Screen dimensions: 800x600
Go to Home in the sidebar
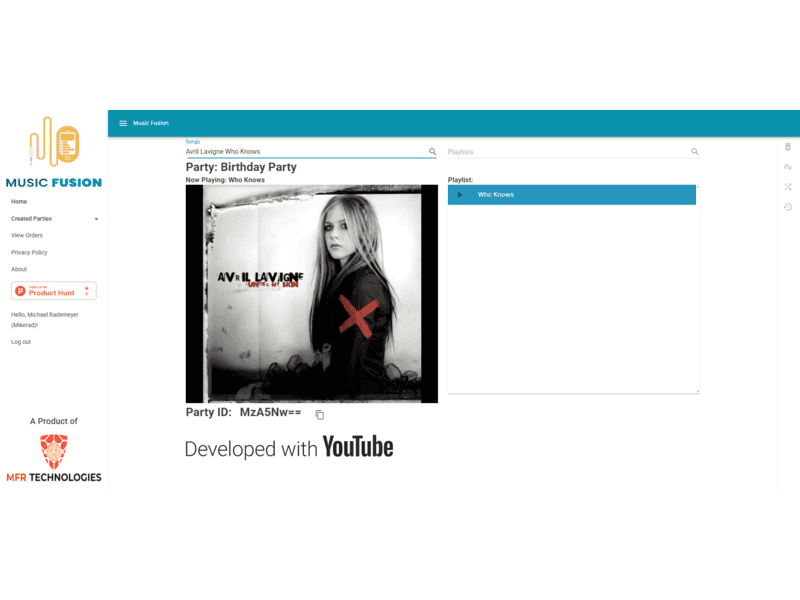tap(19, 202)
